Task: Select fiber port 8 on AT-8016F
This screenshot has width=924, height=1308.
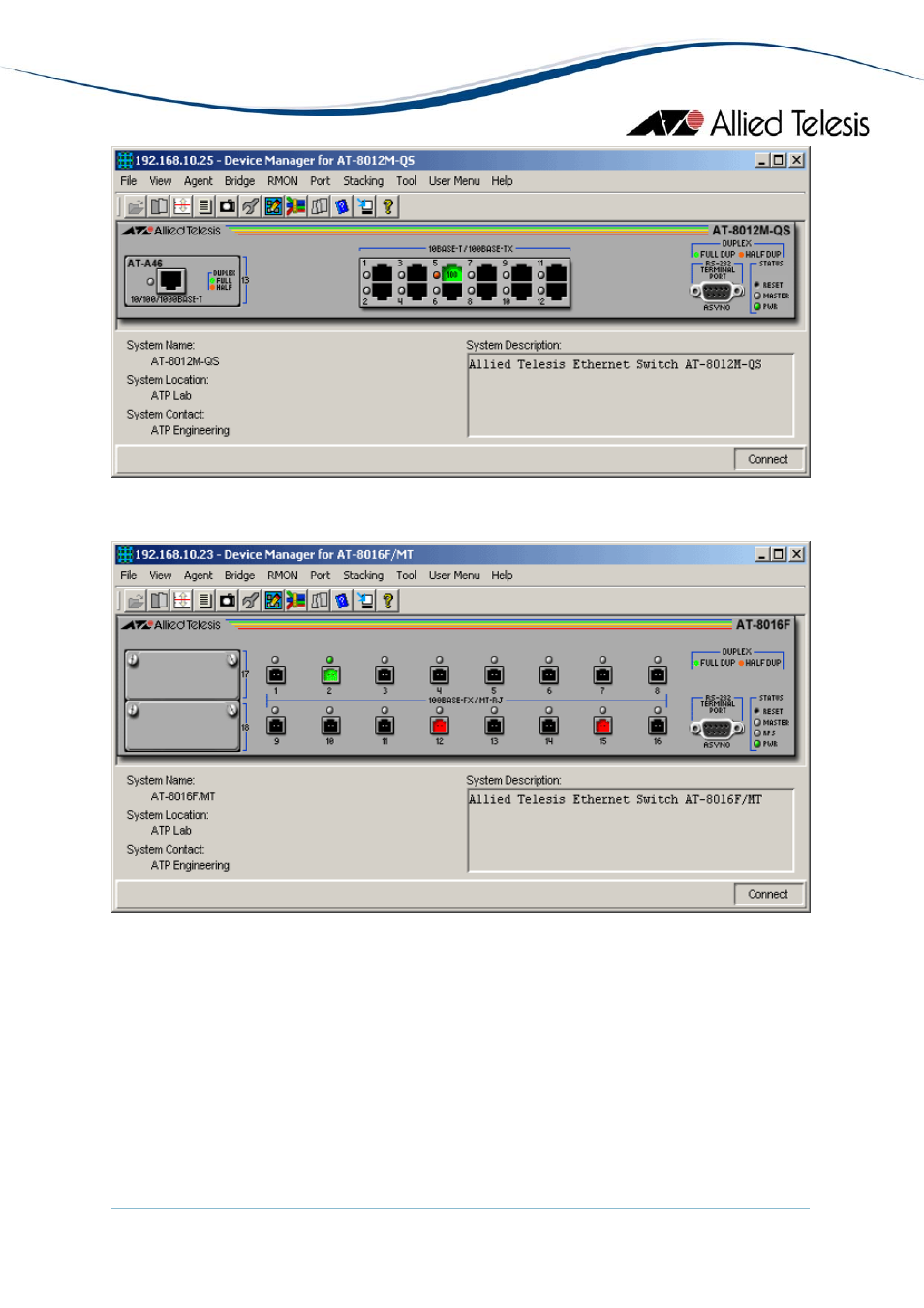Action: (658, 674)
